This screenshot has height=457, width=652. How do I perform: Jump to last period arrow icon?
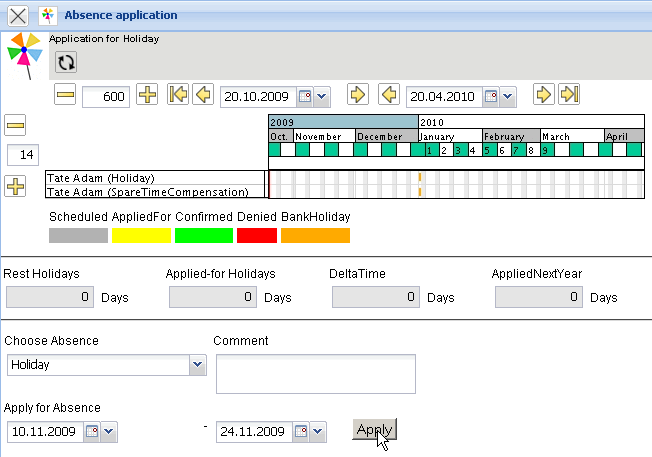(569, 95)
